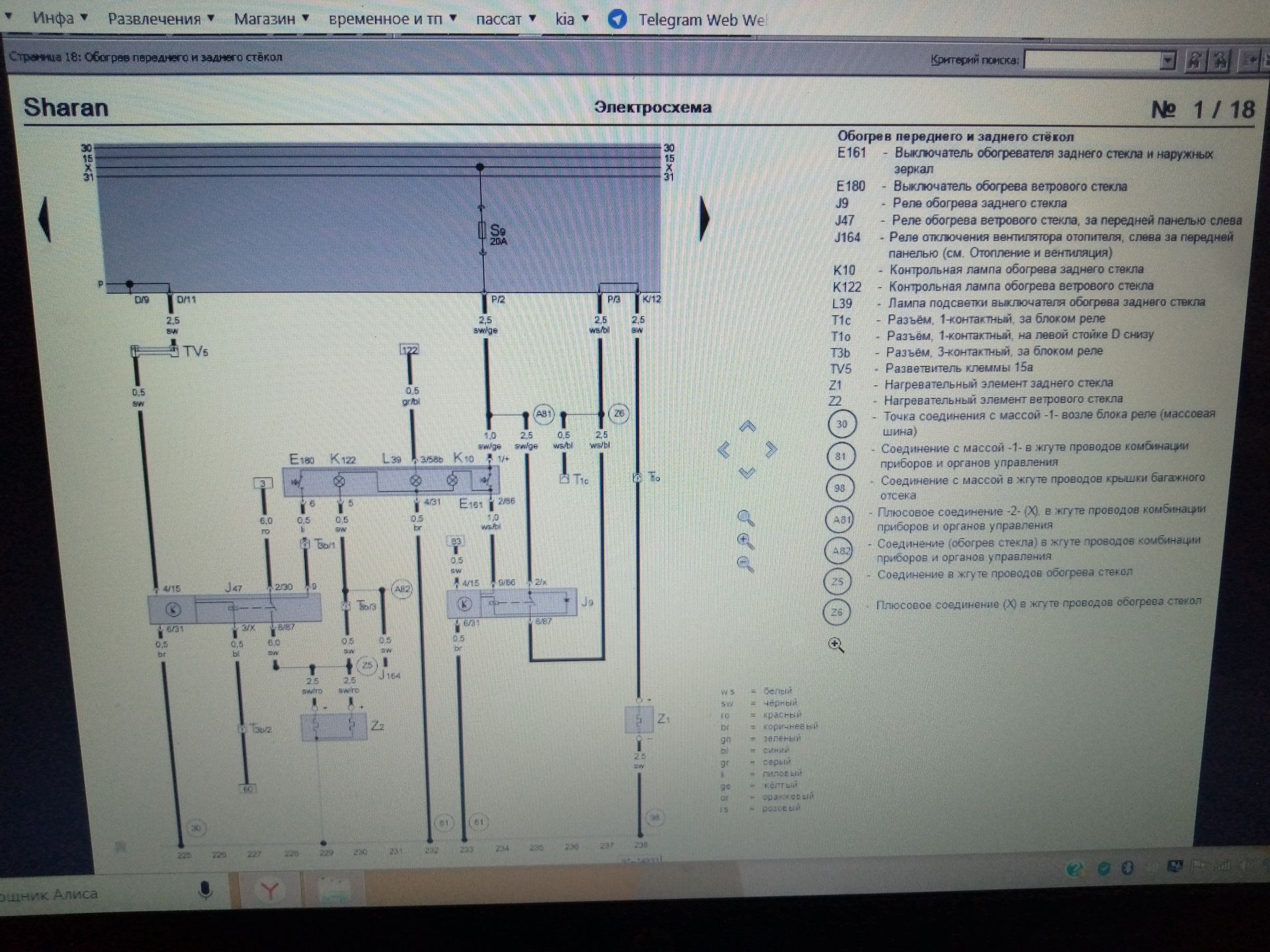The height and width of the screenshot is (952, 1270).
Task: Click the L39 legend entry
Action: 1018,303
